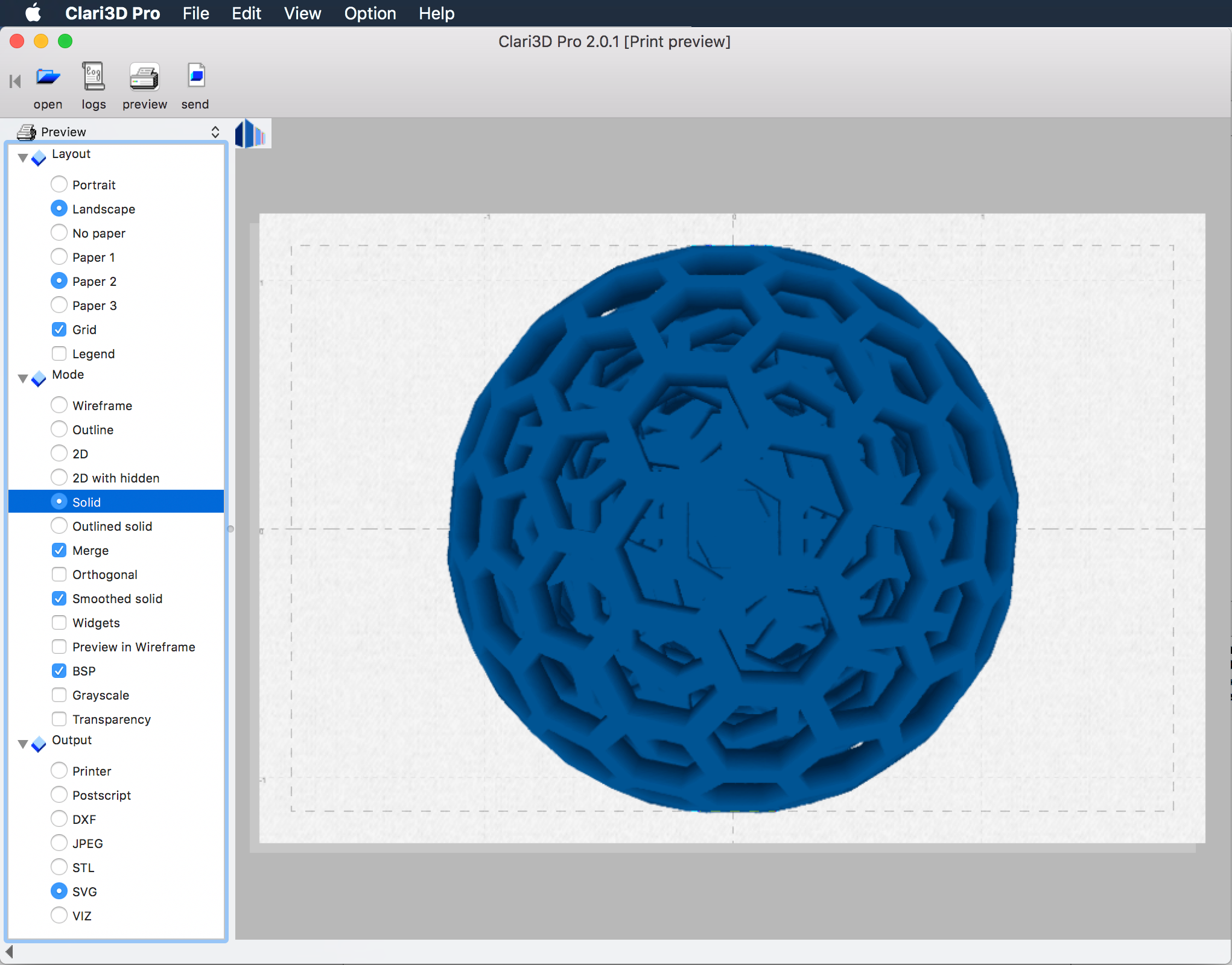The height and width of the screenshot is (965, 1232).
Task: Open the Option menu
Action: pos(370,13)
